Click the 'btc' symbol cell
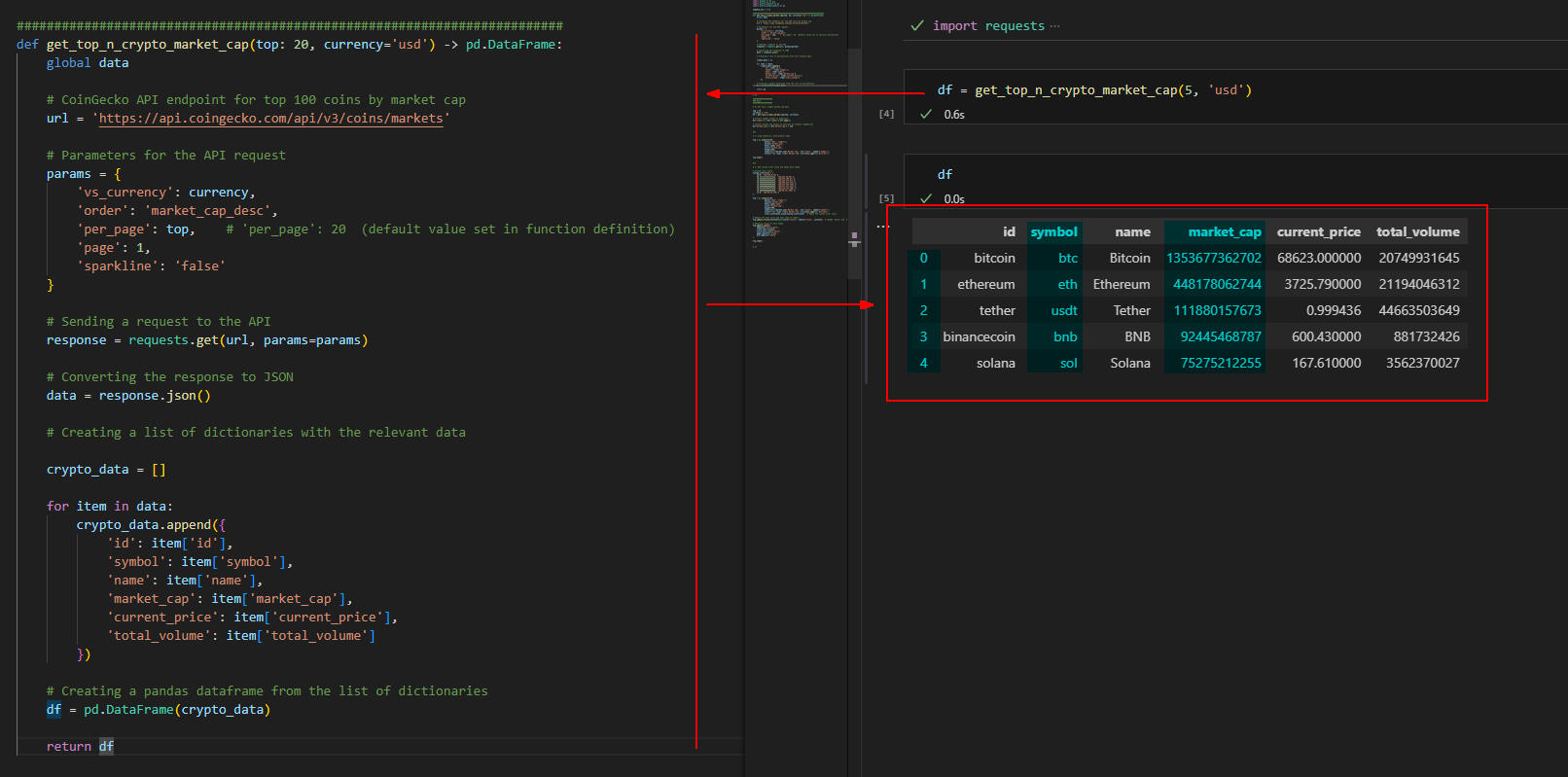 [x=1068, y=258]
